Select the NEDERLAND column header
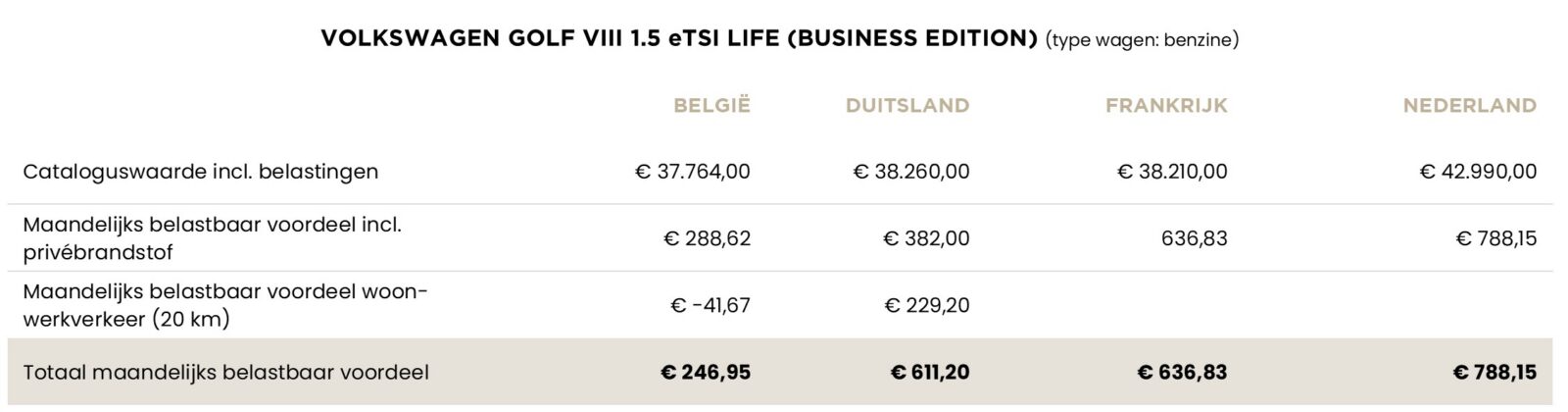Image resolution: width=1568 pixels, height=412 pixels. click(x=1470, y=105)
